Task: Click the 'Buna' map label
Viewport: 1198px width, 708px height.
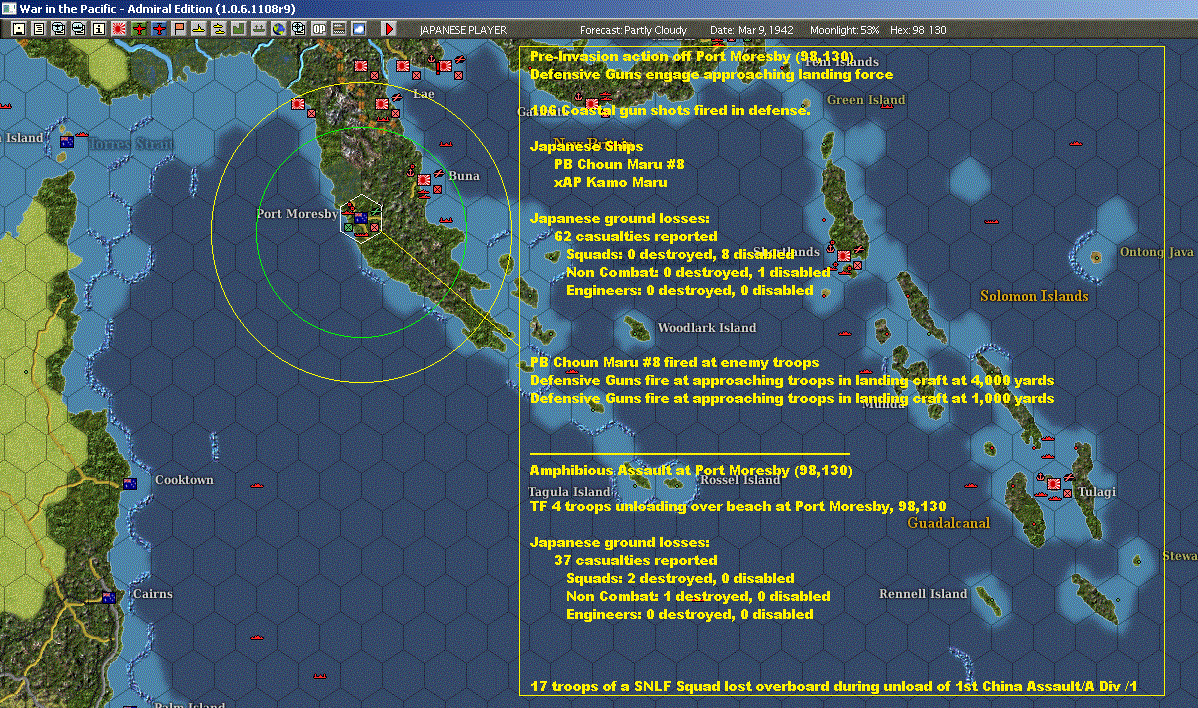Action: coord(464,176)
